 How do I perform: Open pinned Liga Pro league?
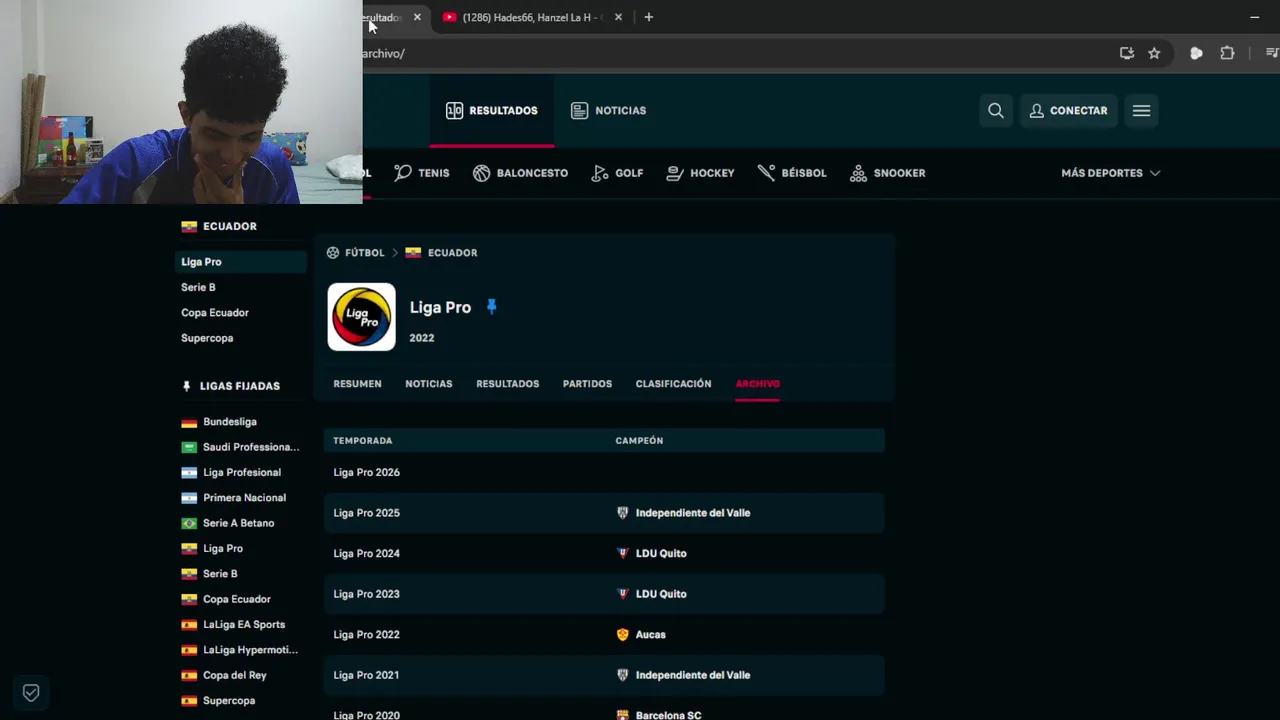pyautogui.click(x=222, y=549)
